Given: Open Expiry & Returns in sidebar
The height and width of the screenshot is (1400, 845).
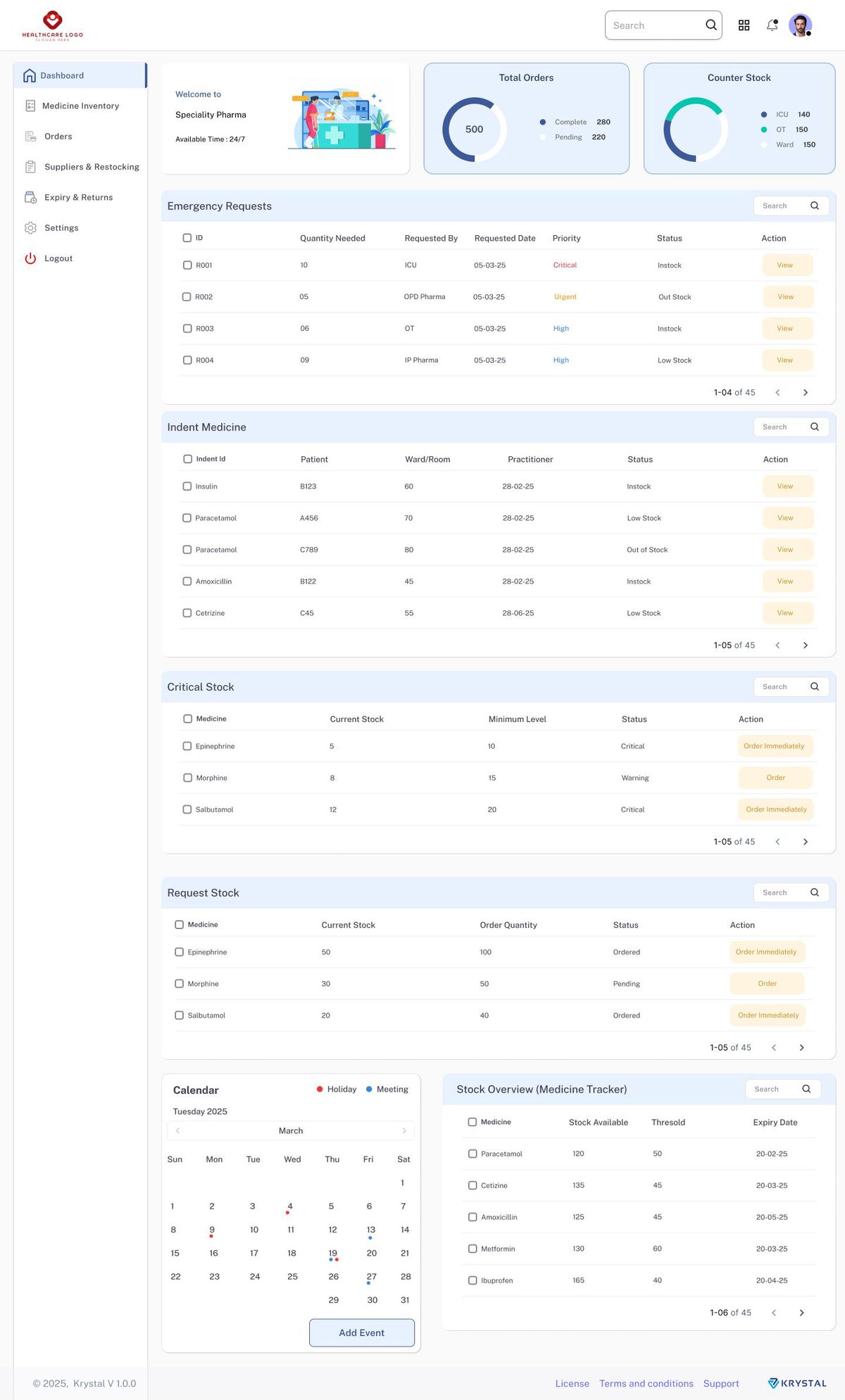Looking at the screenshot, I should click(80, 197).
